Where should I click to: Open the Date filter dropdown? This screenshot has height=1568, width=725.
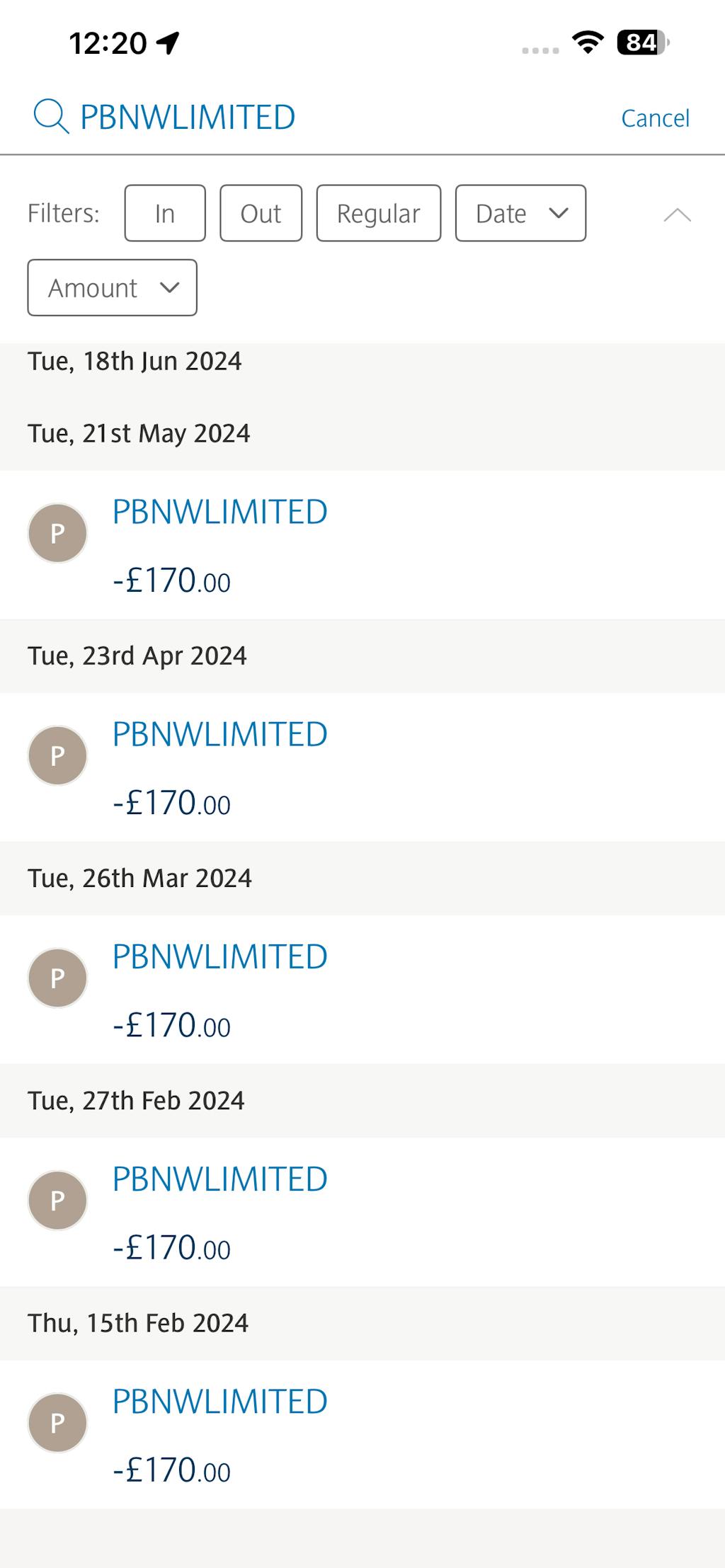click(520, 213)
